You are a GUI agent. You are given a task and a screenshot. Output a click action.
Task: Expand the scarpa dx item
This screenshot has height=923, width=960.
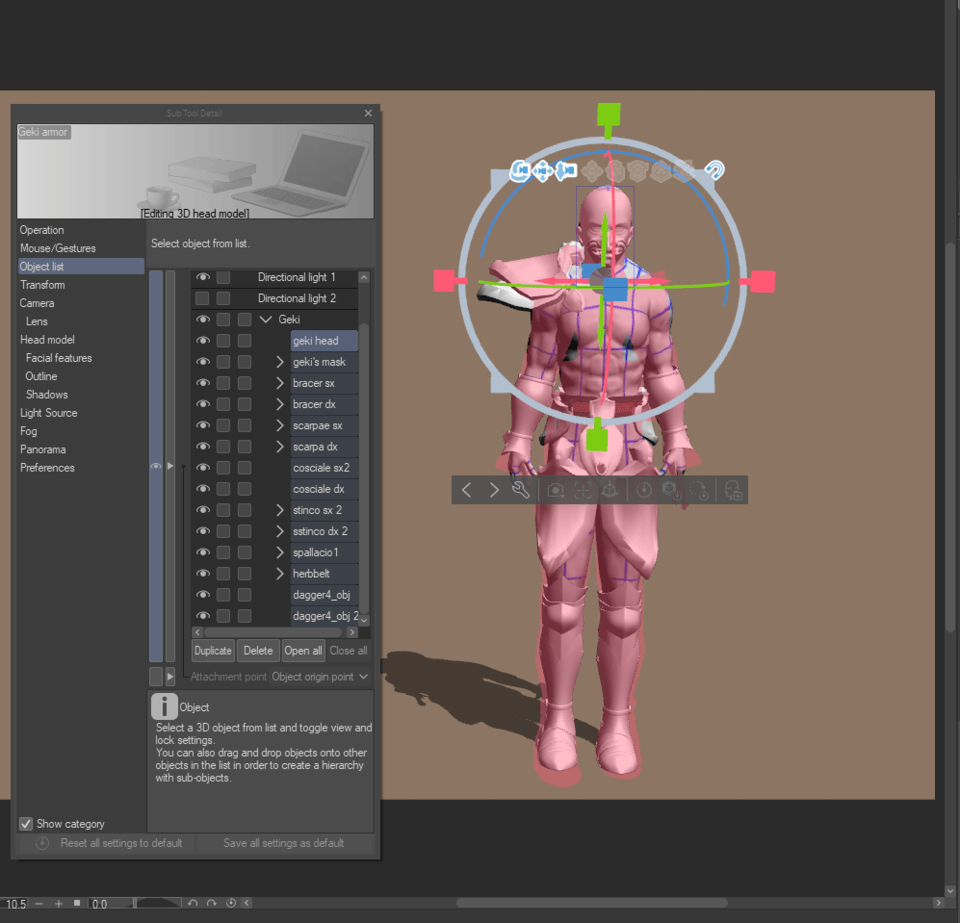(x=280, y=446)
